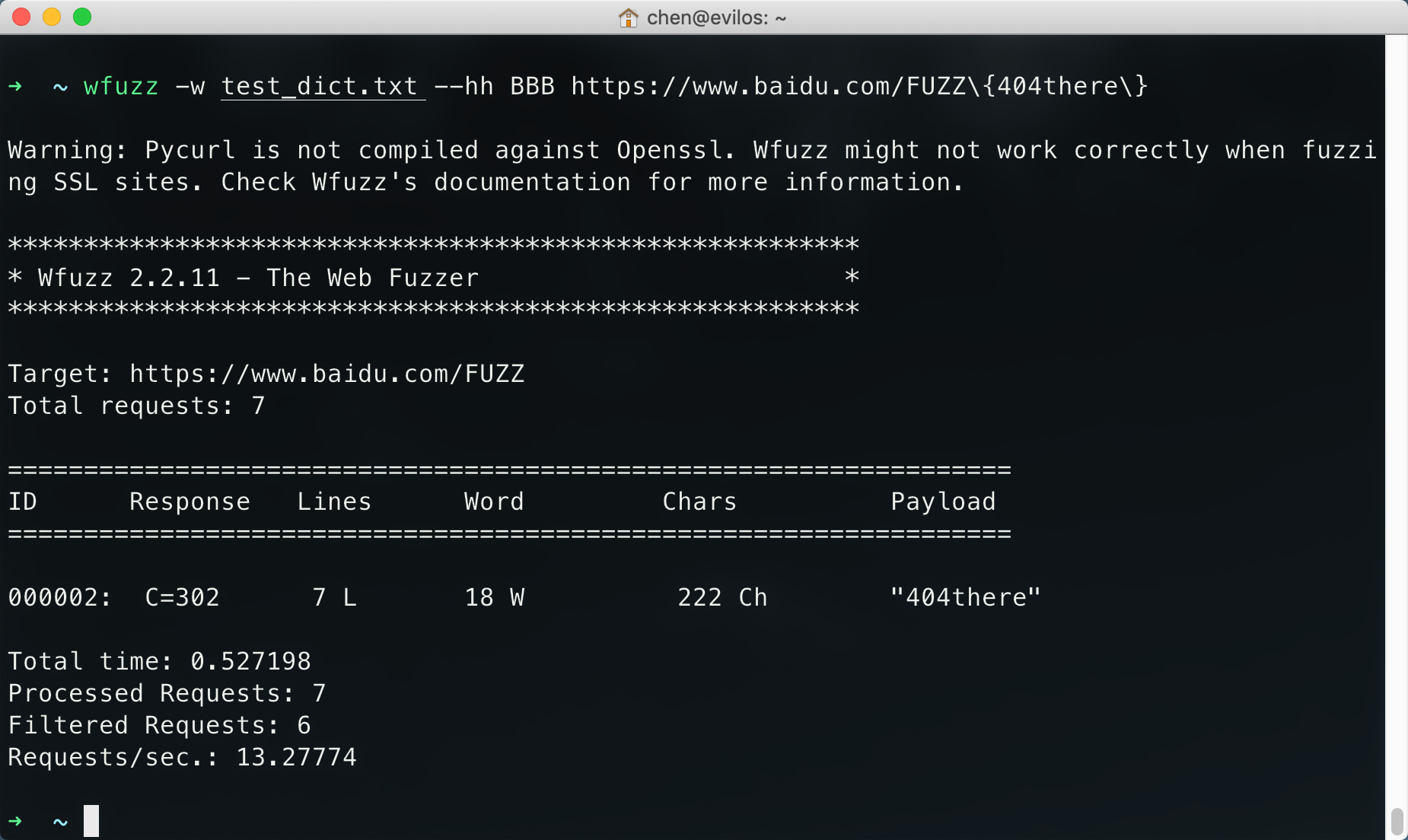Click the Chars column header
Viewport: 1408px width, 840px height.
699,501
